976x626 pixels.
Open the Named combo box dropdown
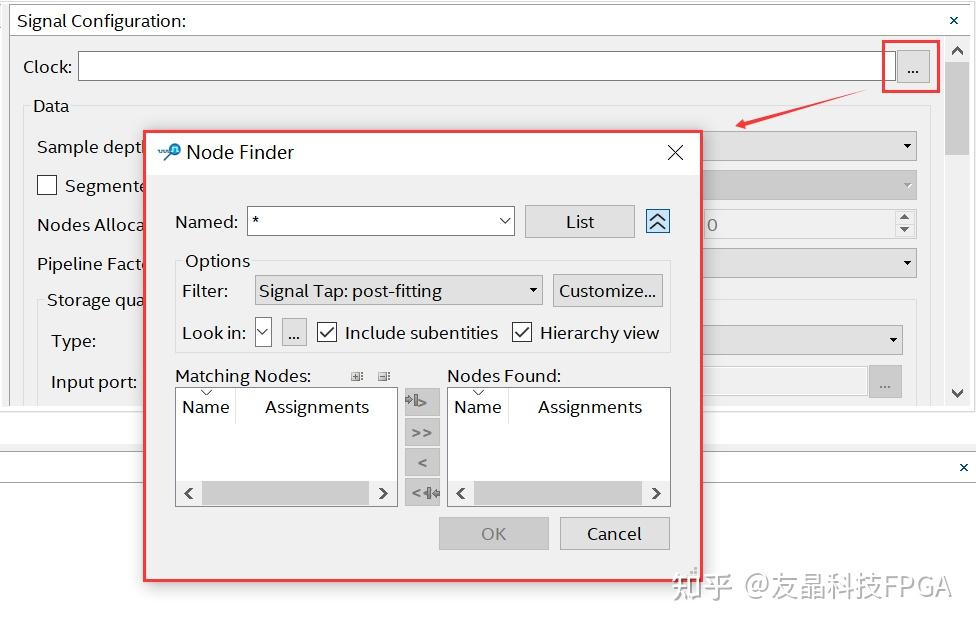(505, 221)
